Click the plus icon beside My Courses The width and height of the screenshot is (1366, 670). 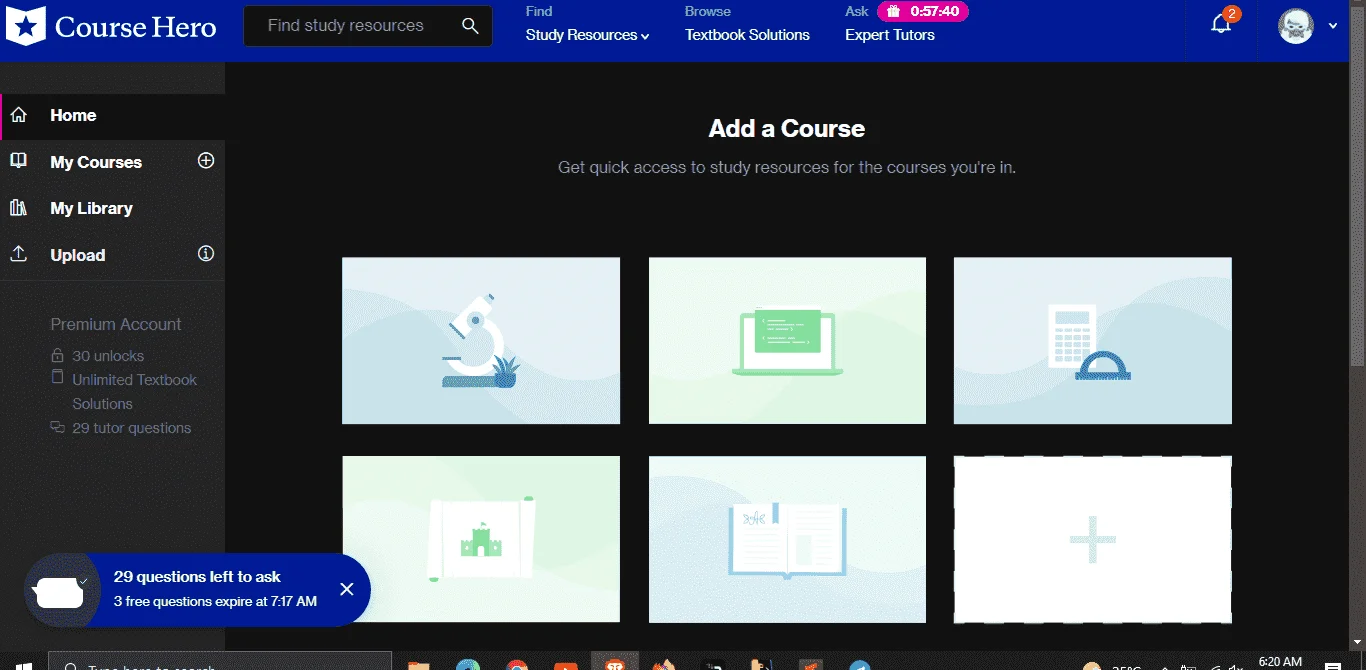[x=206, y=161]
